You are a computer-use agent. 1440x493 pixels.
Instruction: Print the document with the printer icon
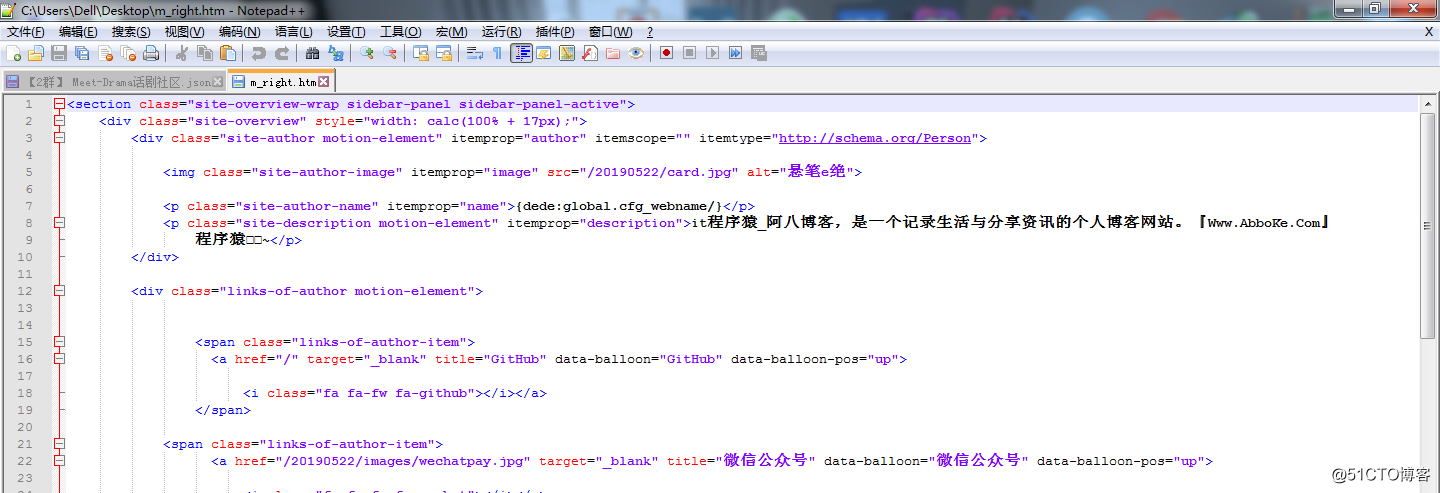point(151,53)
